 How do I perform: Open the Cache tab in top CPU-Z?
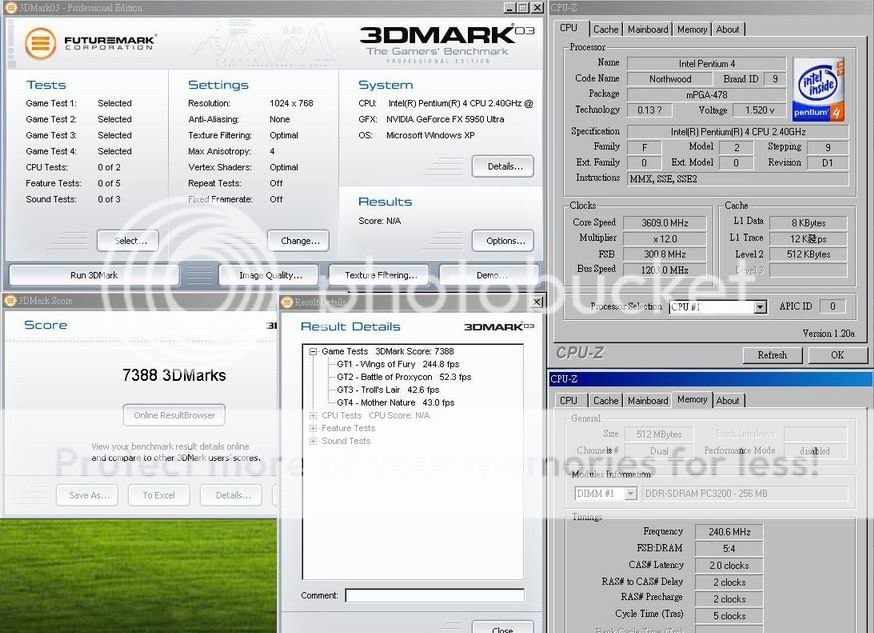pyautogui.click(x=606, y=29)
